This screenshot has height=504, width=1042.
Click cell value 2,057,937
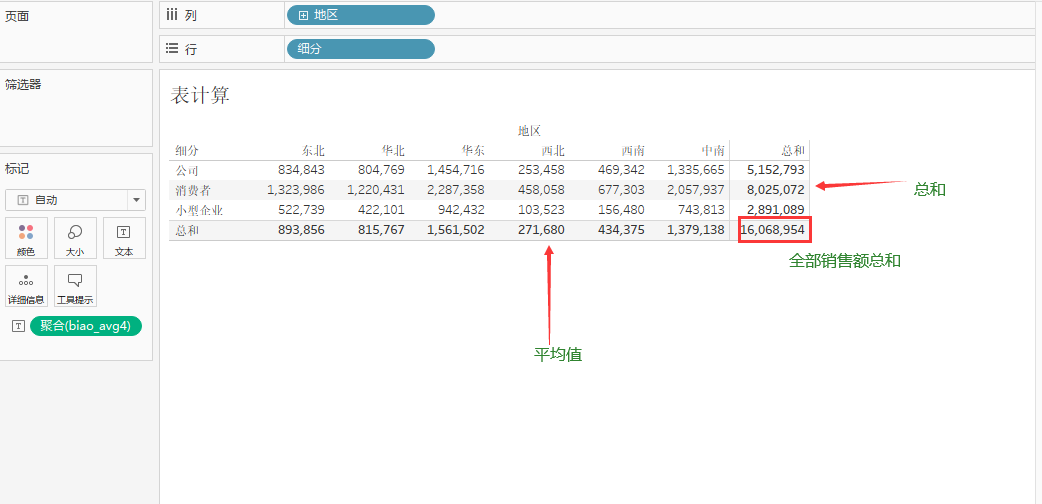click(x=696, y=190)
